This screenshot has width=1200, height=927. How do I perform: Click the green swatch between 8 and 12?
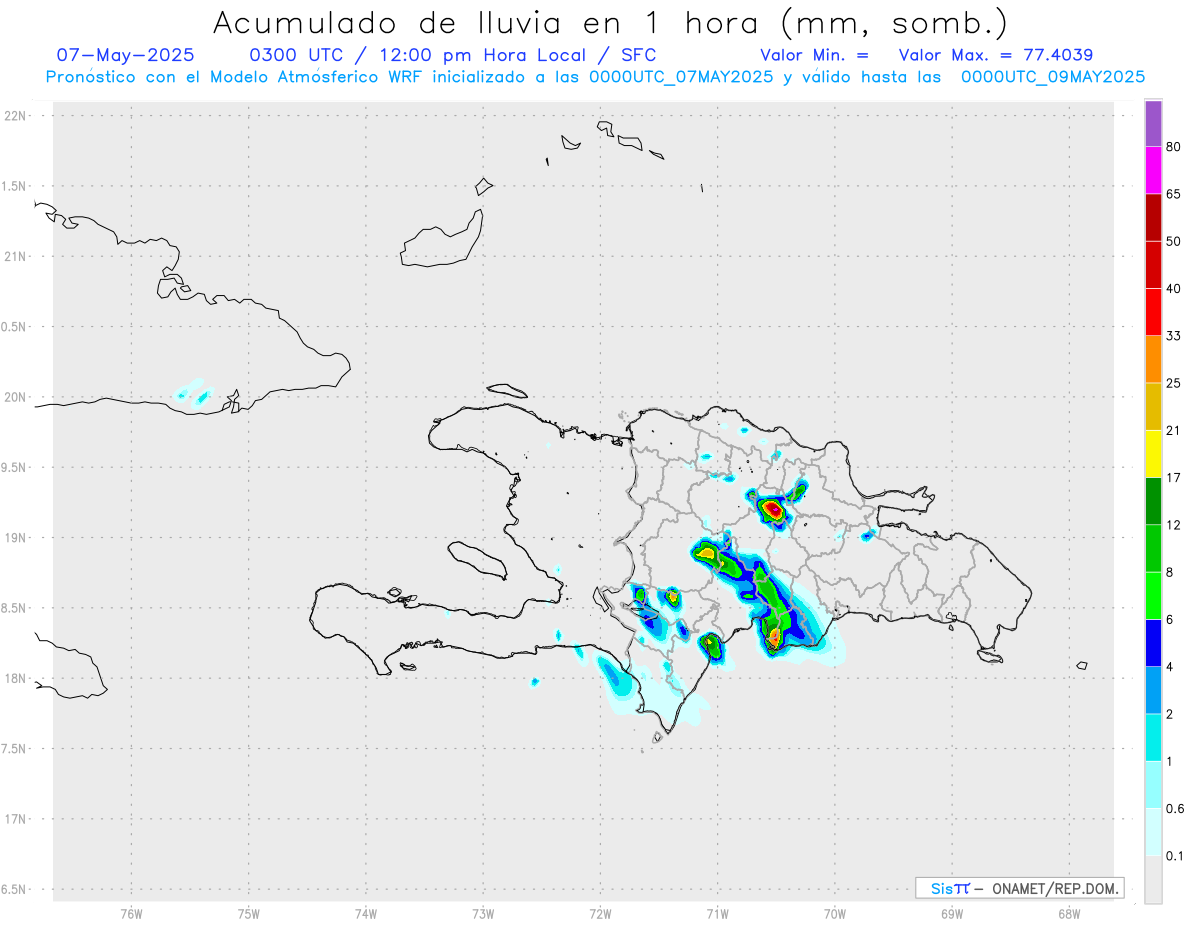click(1153, 547)
